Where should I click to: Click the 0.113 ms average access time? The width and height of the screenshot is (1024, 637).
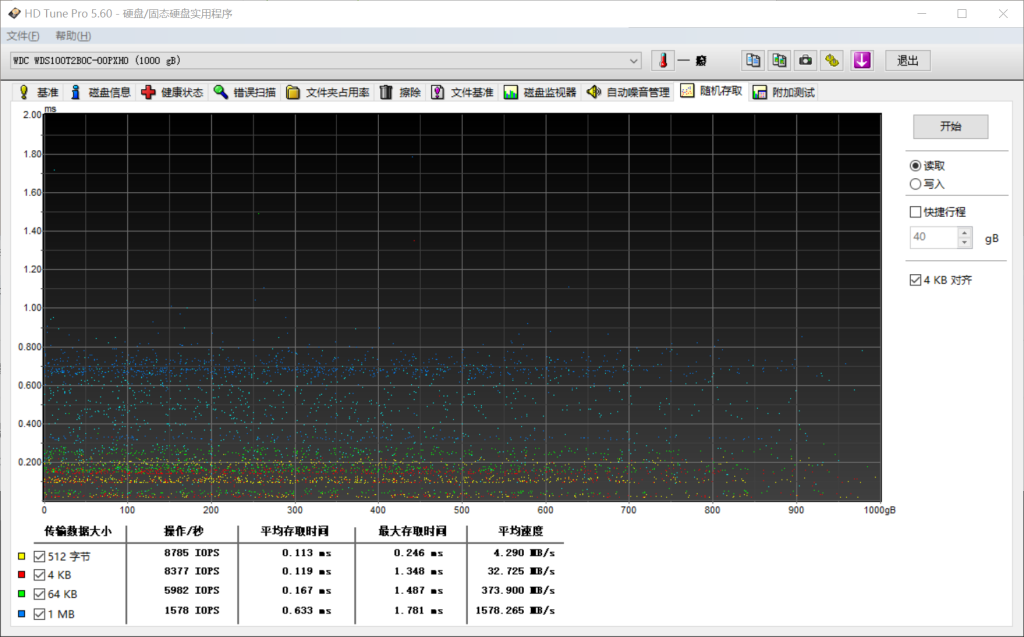coord(306,553)
